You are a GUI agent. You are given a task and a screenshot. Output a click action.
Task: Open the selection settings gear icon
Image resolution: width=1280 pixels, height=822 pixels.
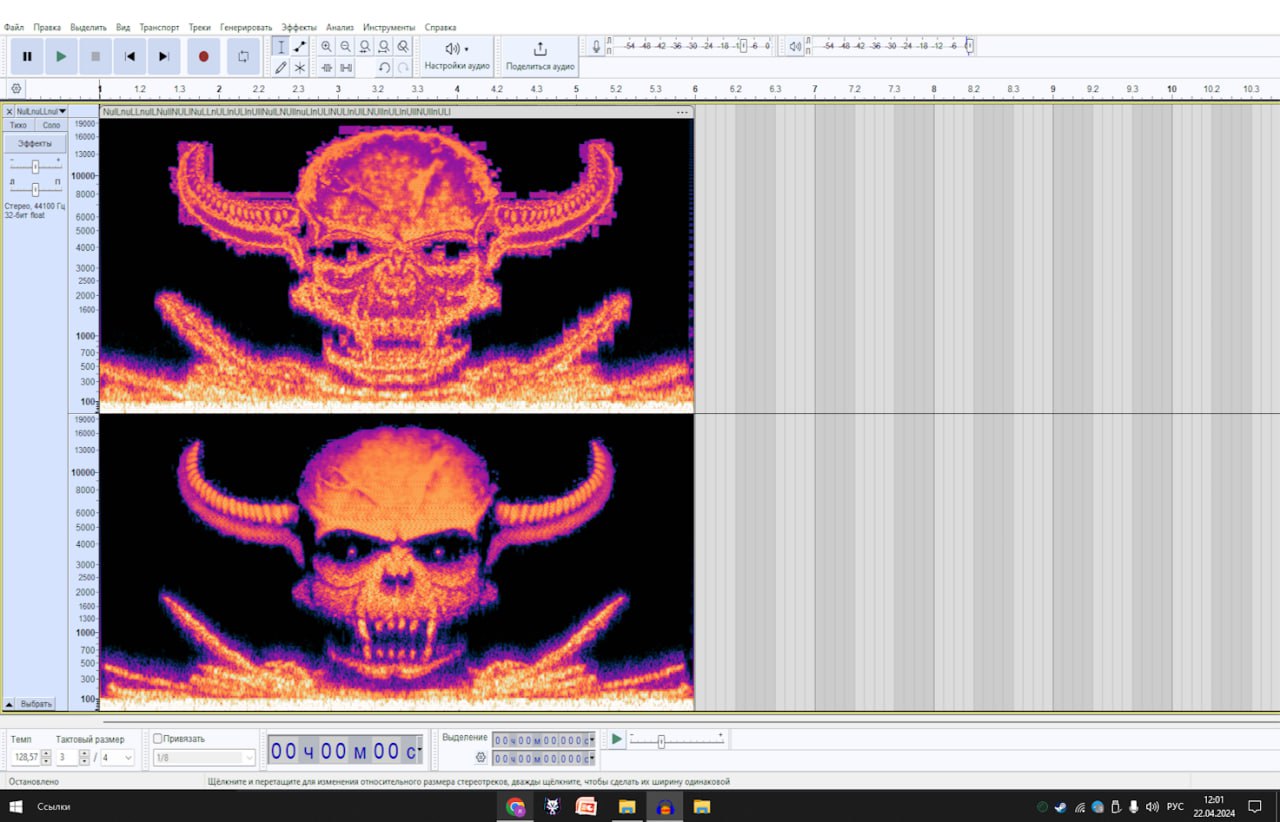pyautogui.click(x=481, y=758)
